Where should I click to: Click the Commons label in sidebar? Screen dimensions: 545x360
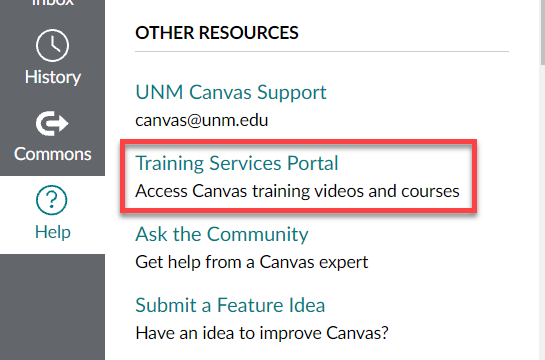tap(52, 154)
